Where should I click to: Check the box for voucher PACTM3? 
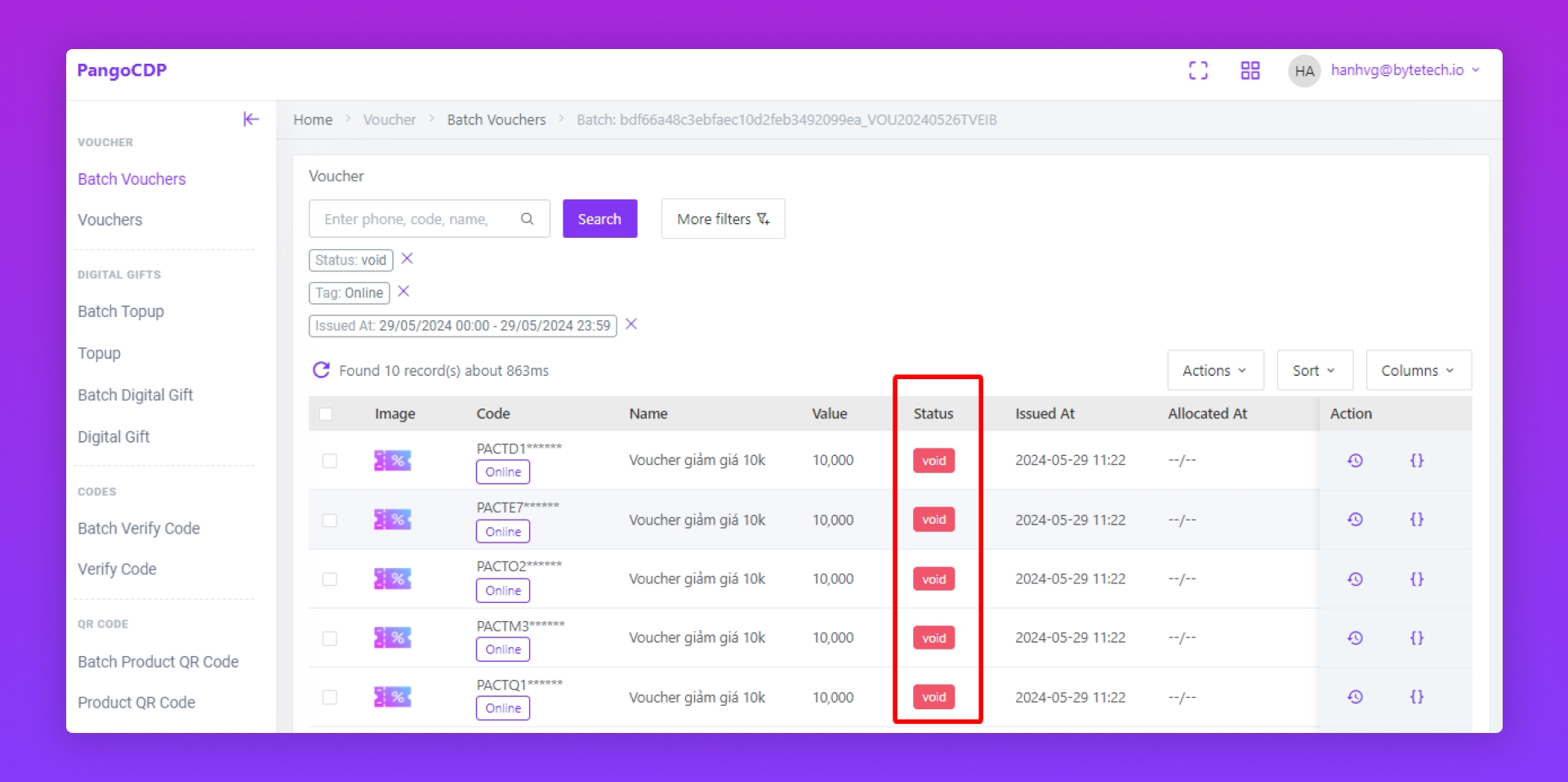pos(330,638)
